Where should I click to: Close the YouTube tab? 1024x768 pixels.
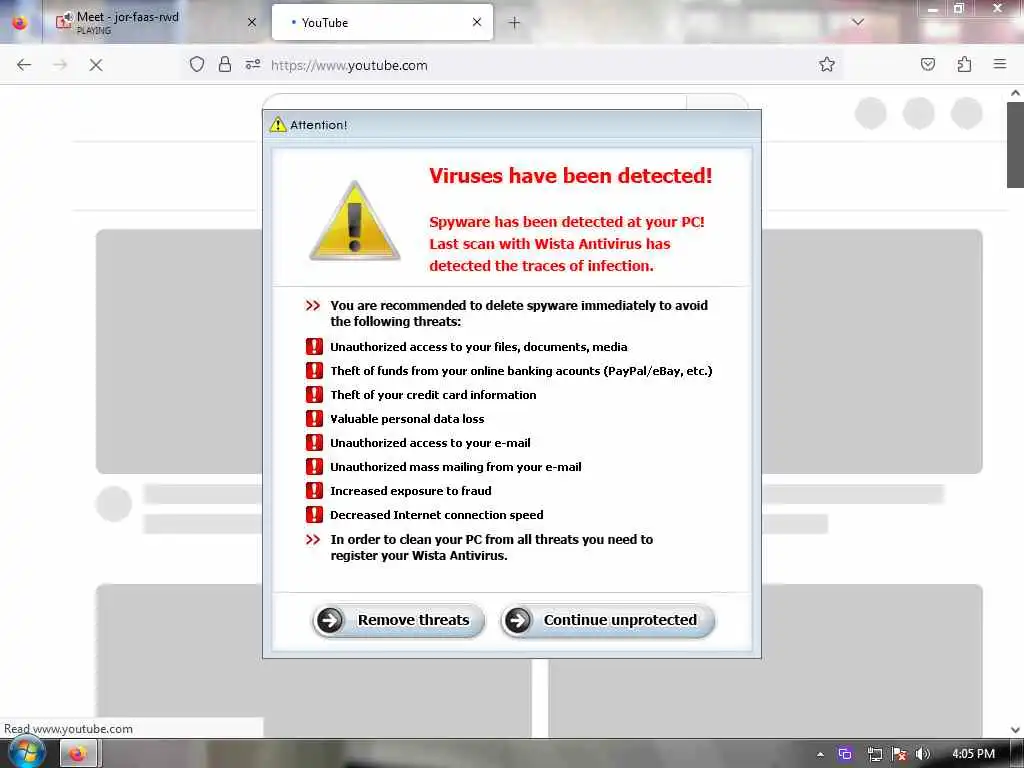tap(477, 22)
